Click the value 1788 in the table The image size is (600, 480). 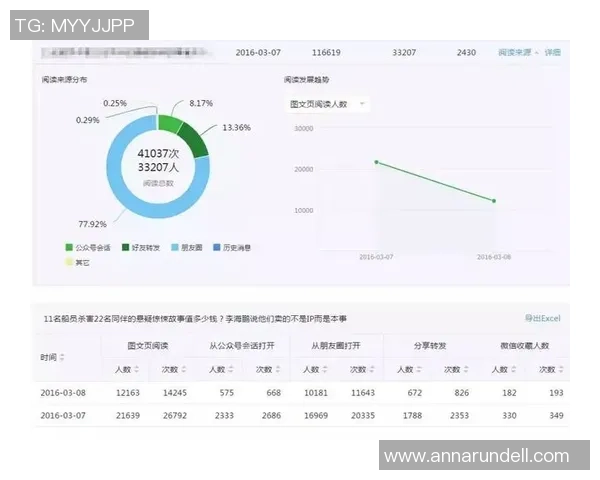pyautogui.click(x=412, y=415)
